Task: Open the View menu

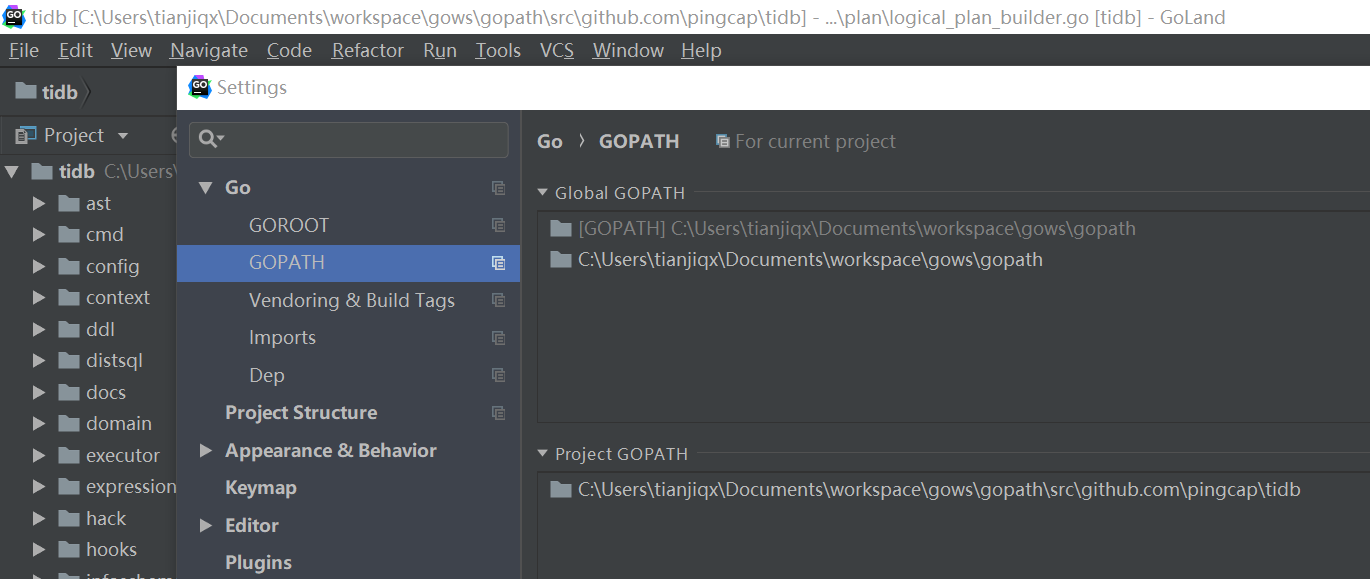Action: coord(131,50)
